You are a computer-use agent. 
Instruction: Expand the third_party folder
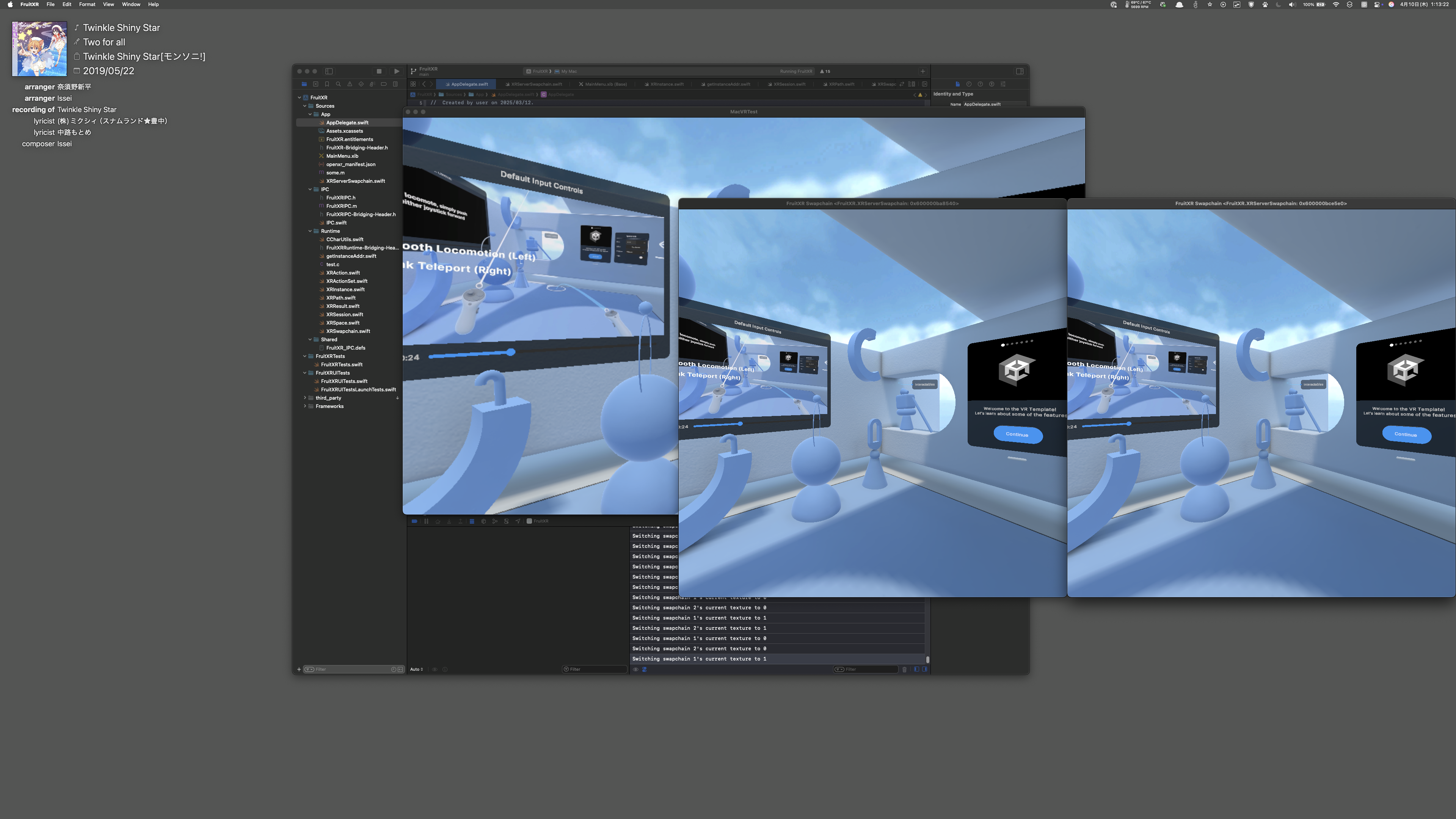[x=305, y=398]
